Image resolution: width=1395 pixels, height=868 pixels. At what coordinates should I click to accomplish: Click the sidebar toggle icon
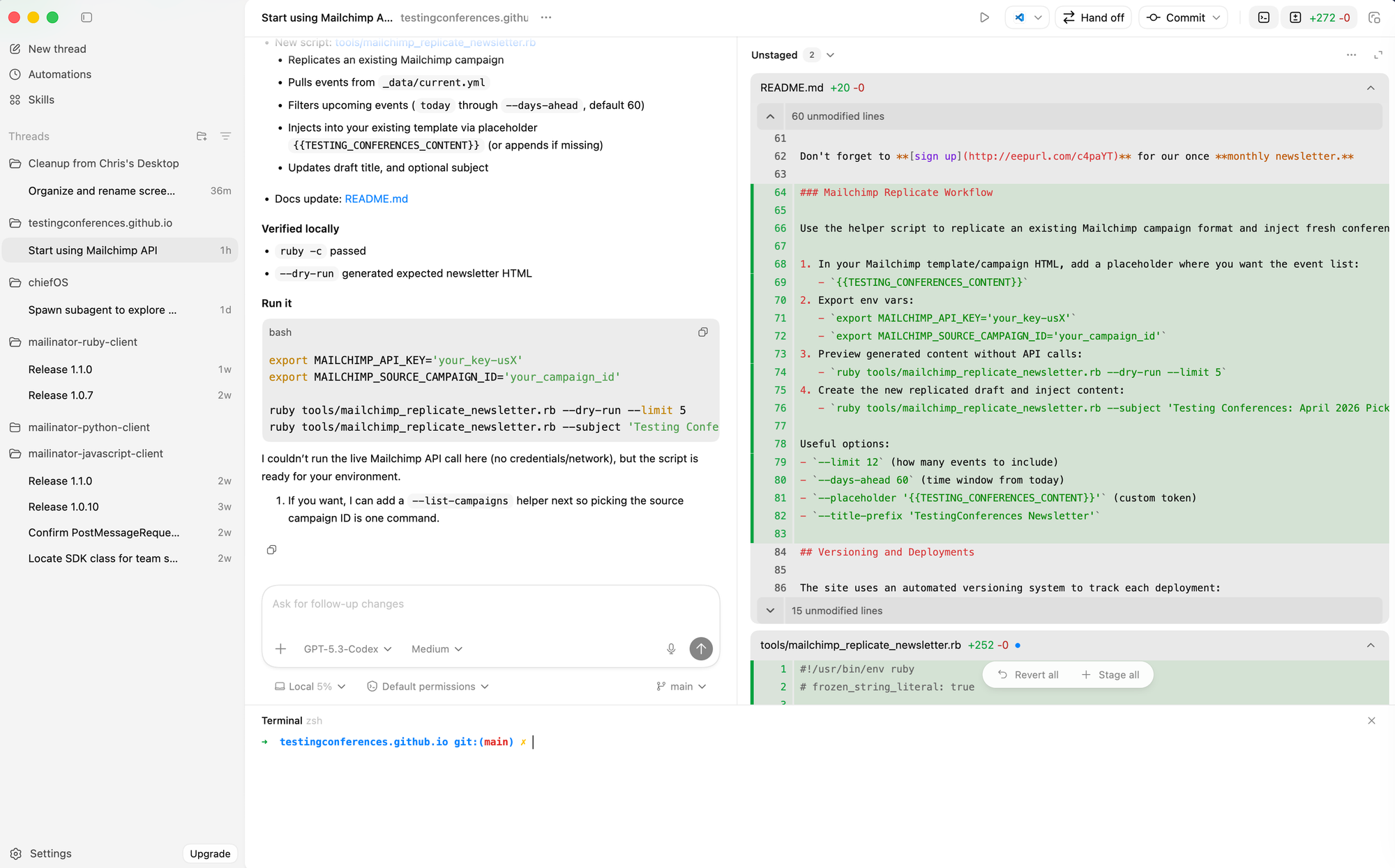[x=86, y=17]
